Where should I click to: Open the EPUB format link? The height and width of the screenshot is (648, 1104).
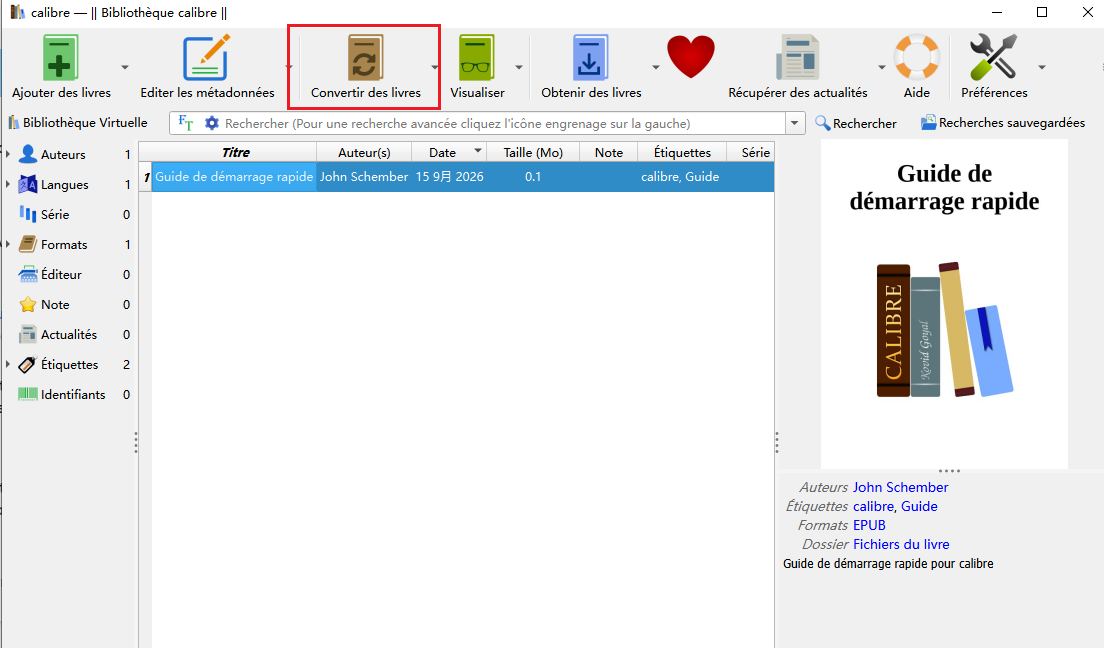(870, 525)
